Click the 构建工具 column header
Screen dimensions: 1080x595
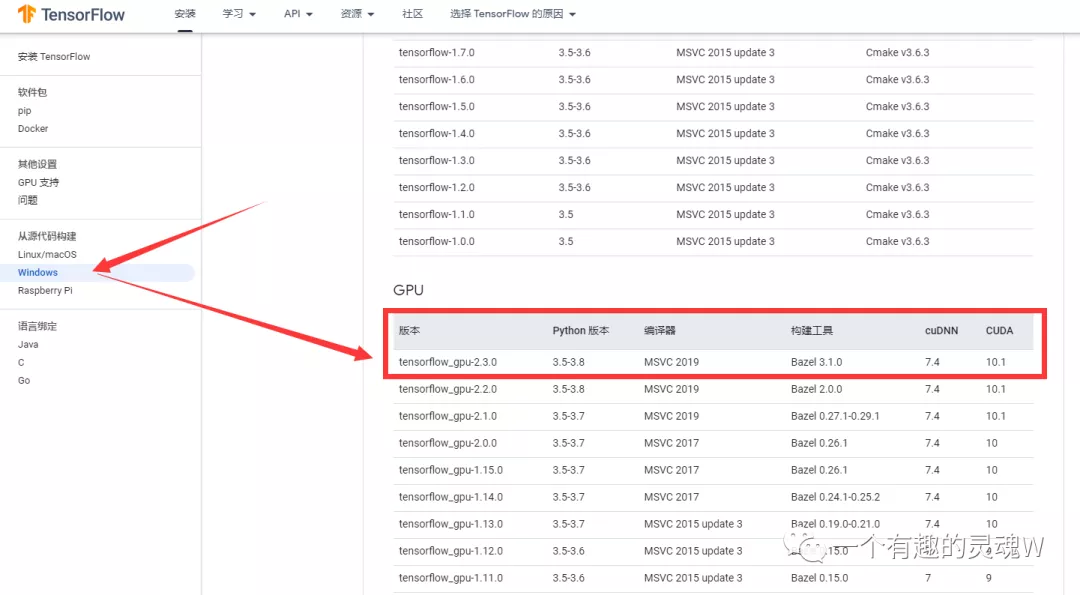click(812, 331)
